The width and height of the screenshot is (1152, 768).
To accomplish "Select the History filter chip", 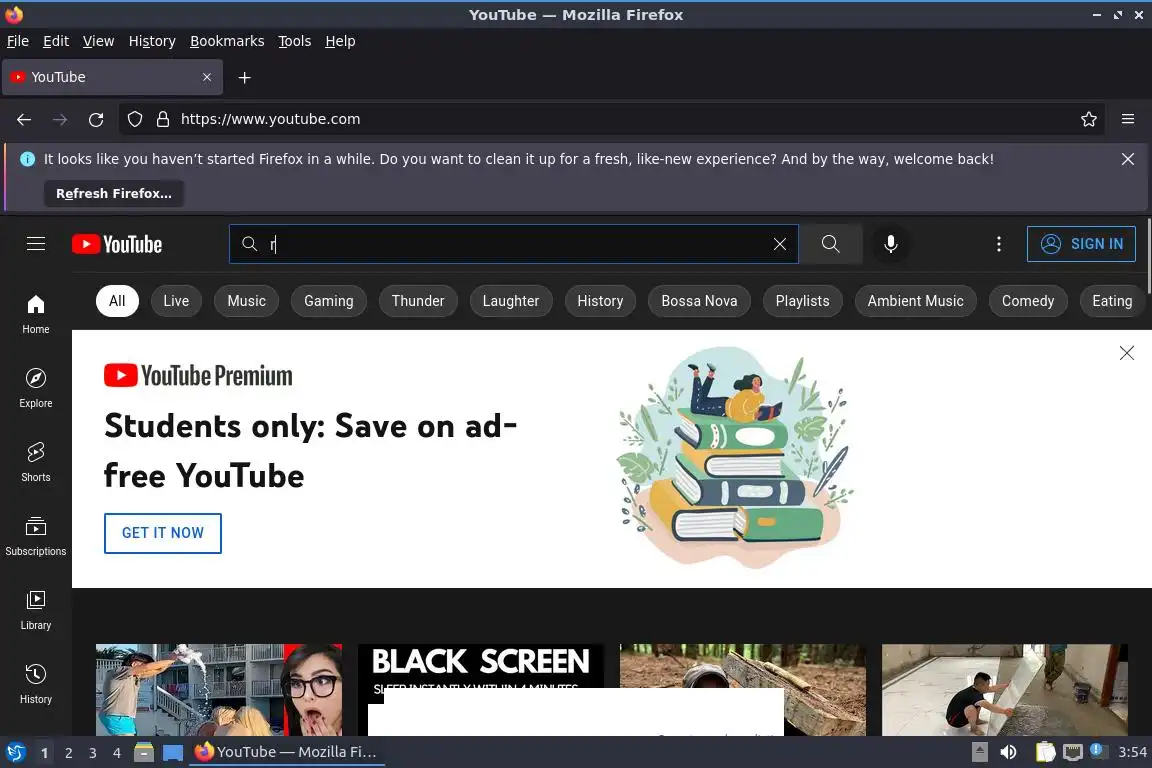I will pyautogui.click(x=600, y=301).
